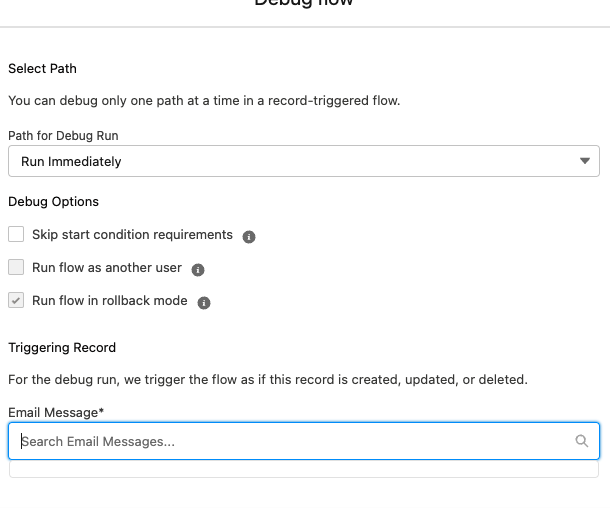The height and width of the screenshot is (508, 610).
Task: Tick the Run flow as another user checkbox
Action: pos(16,268)
